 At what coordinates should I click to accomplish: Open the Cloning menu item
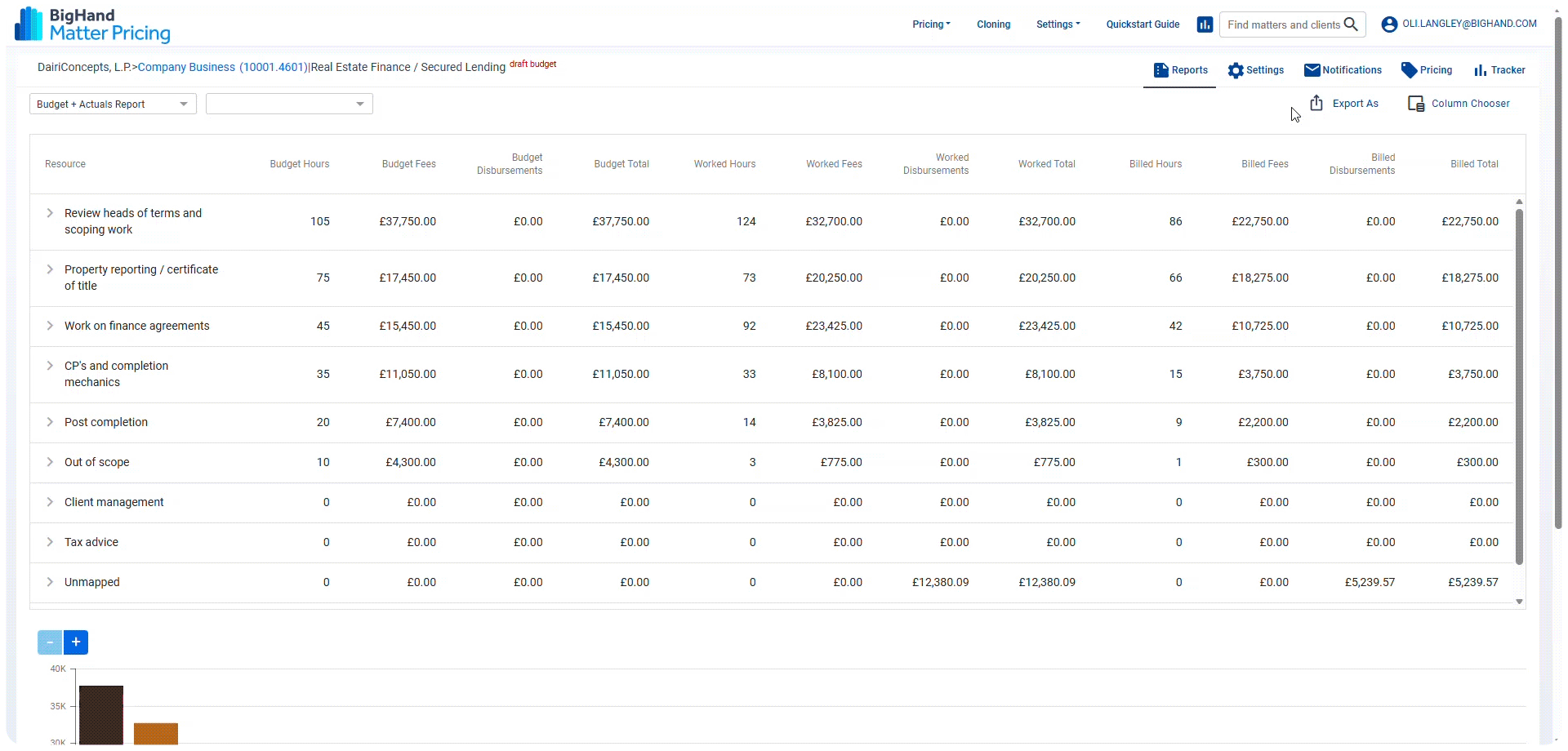993,24
